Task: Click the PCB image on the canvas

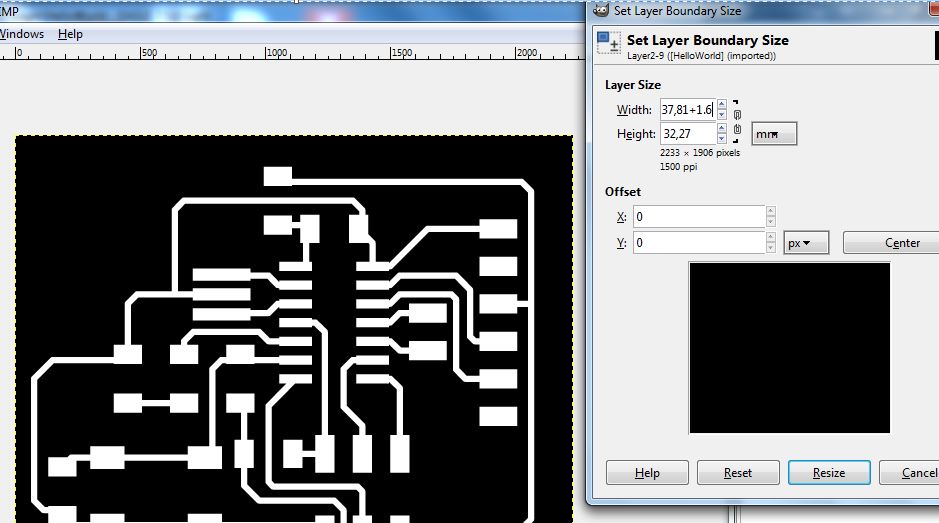Action: tap(293, 329)
